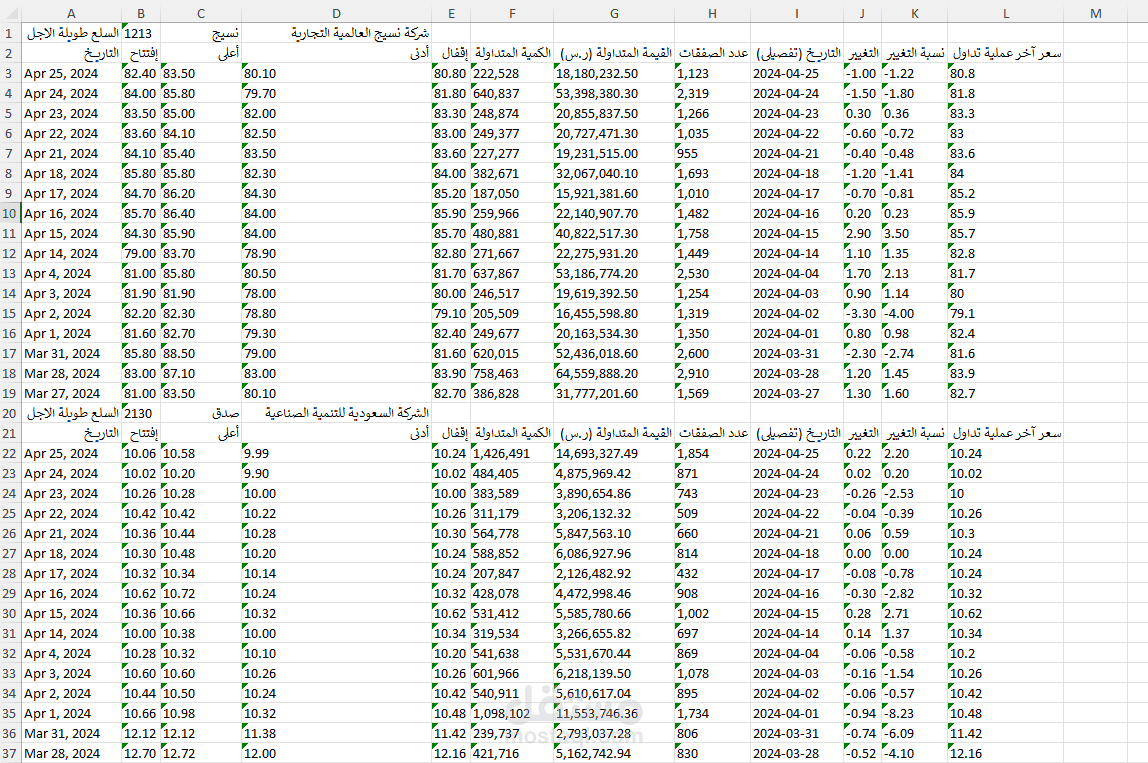1148x763 pixels.
Task: Select row 20 header
Action: coord(10,414)
